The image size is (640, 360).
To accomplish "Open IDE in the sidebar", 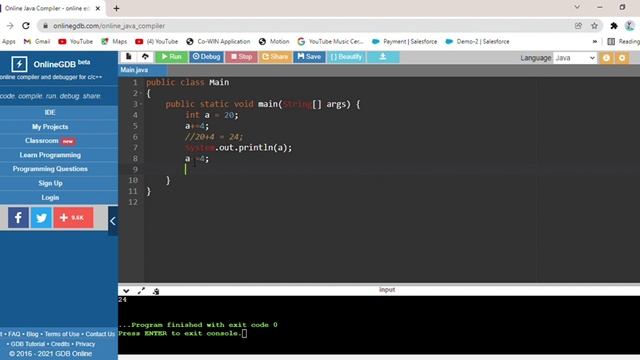I will pyautogui.click(x=50, y=112).
